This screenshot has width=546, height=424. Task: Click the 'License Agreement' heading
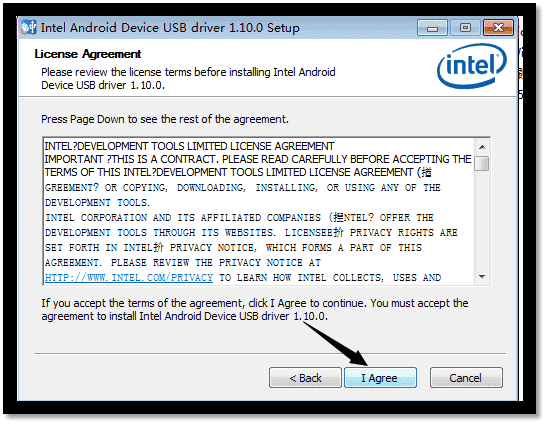[88, 54]
